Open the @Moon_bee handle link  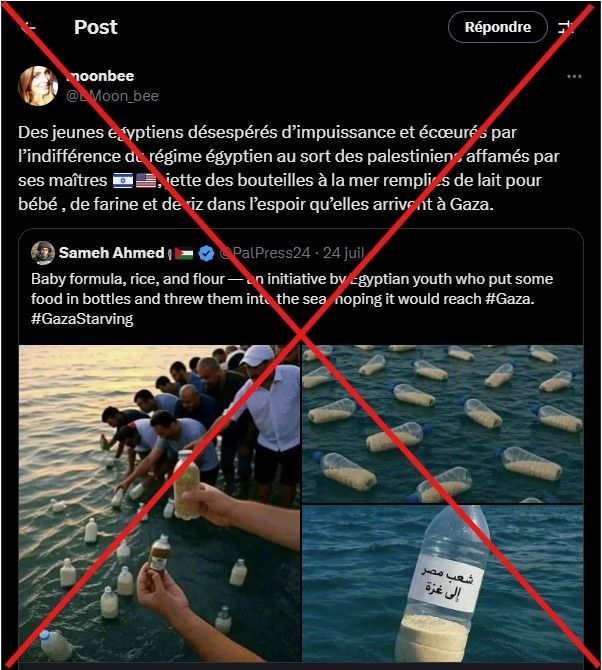[112, 96]
